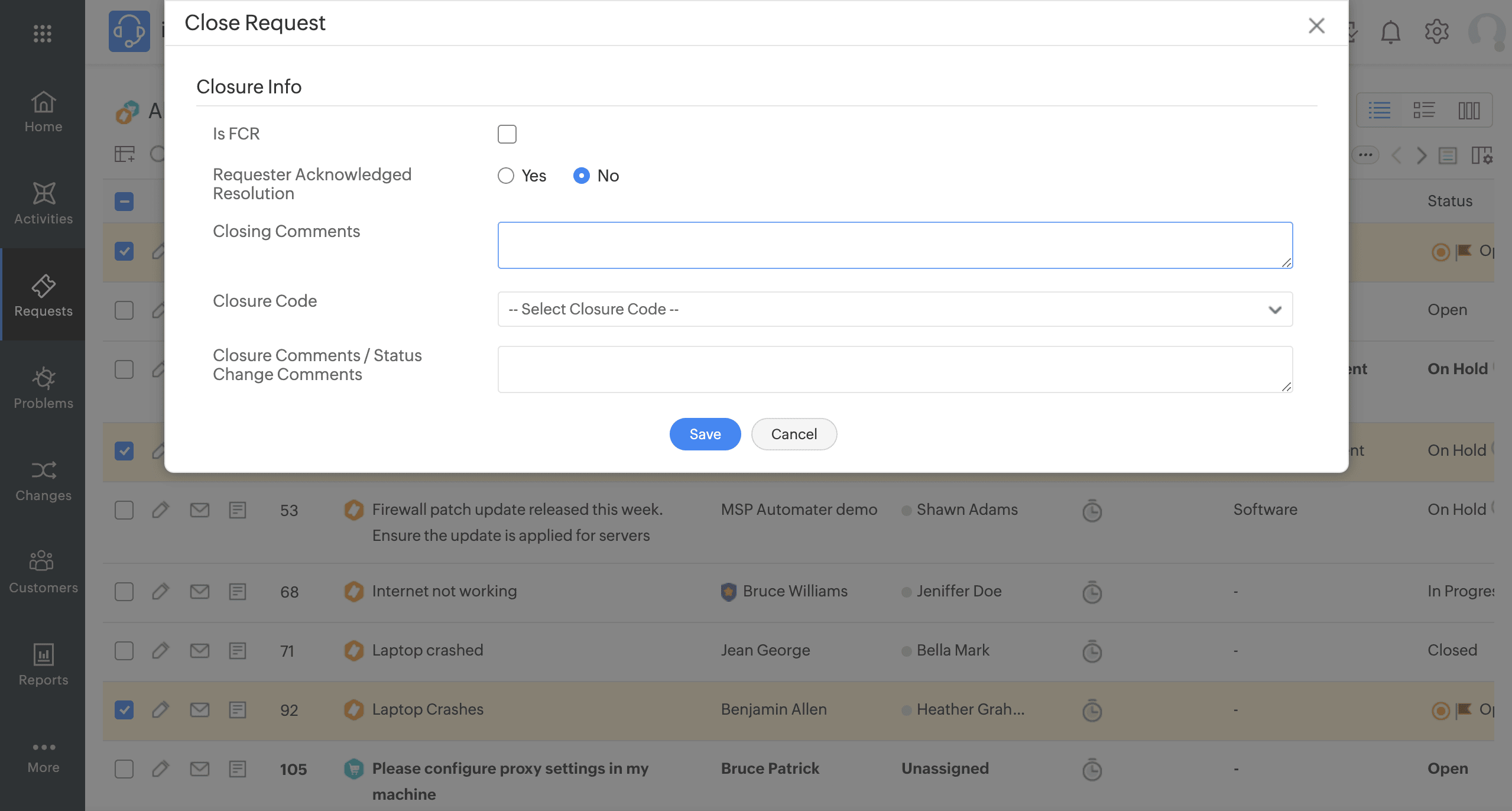Click the mail icon for request 53
Viewport: 1512px width, 811px height.
[200, 510]
